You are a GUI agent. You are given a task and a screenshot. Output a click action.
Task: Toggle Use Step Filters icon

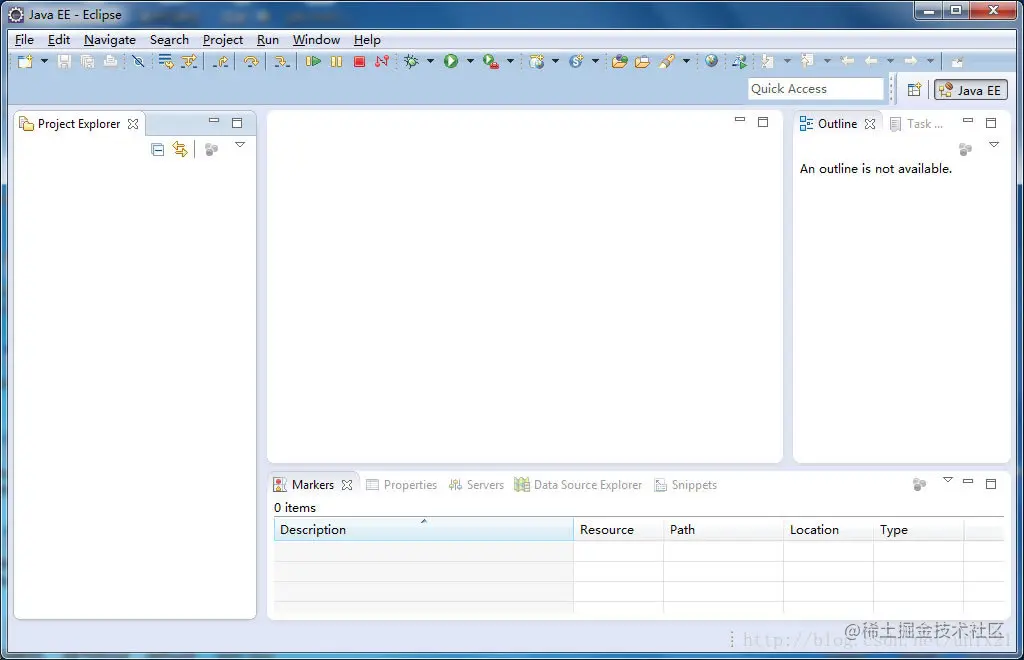tap(189, 61)
